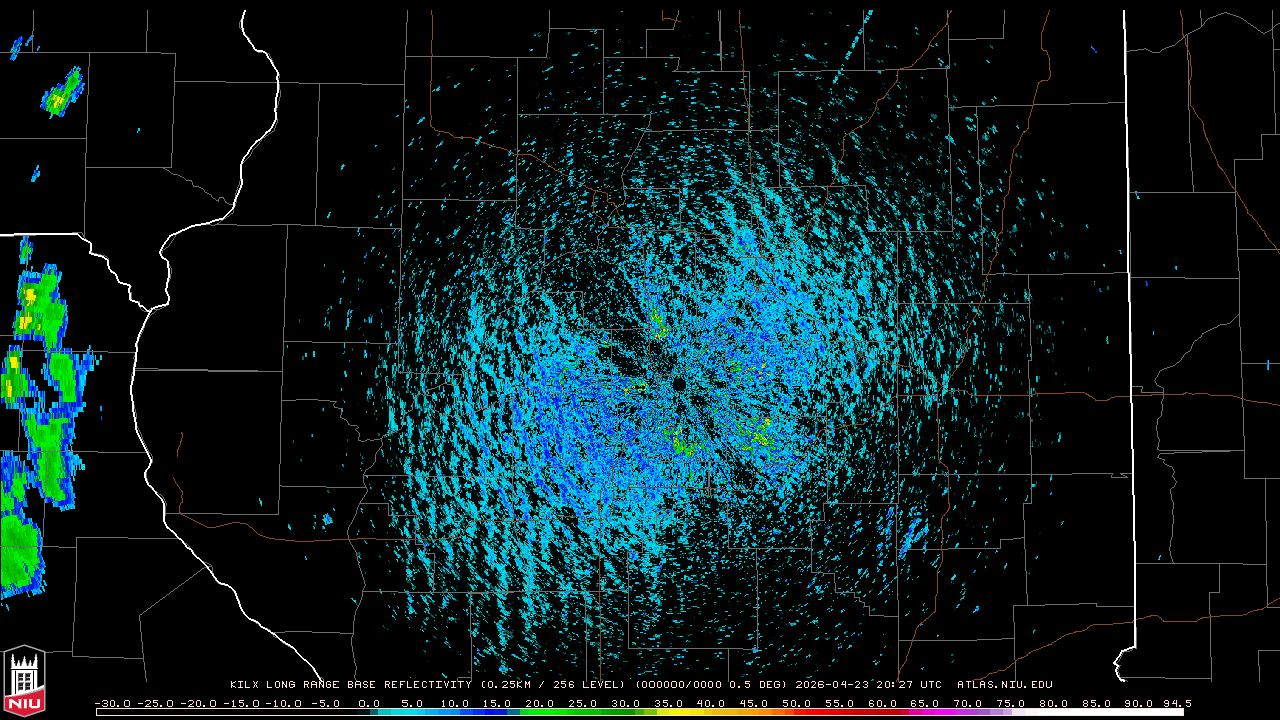
Task: Click the small blue echo southeast of radar
Action: coord(911,540)
